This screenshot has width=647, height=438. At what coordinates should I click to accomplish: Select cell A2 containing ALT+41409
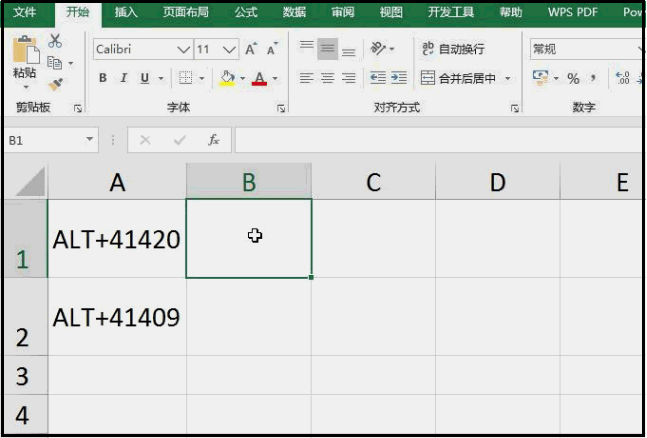click(116, 317)
